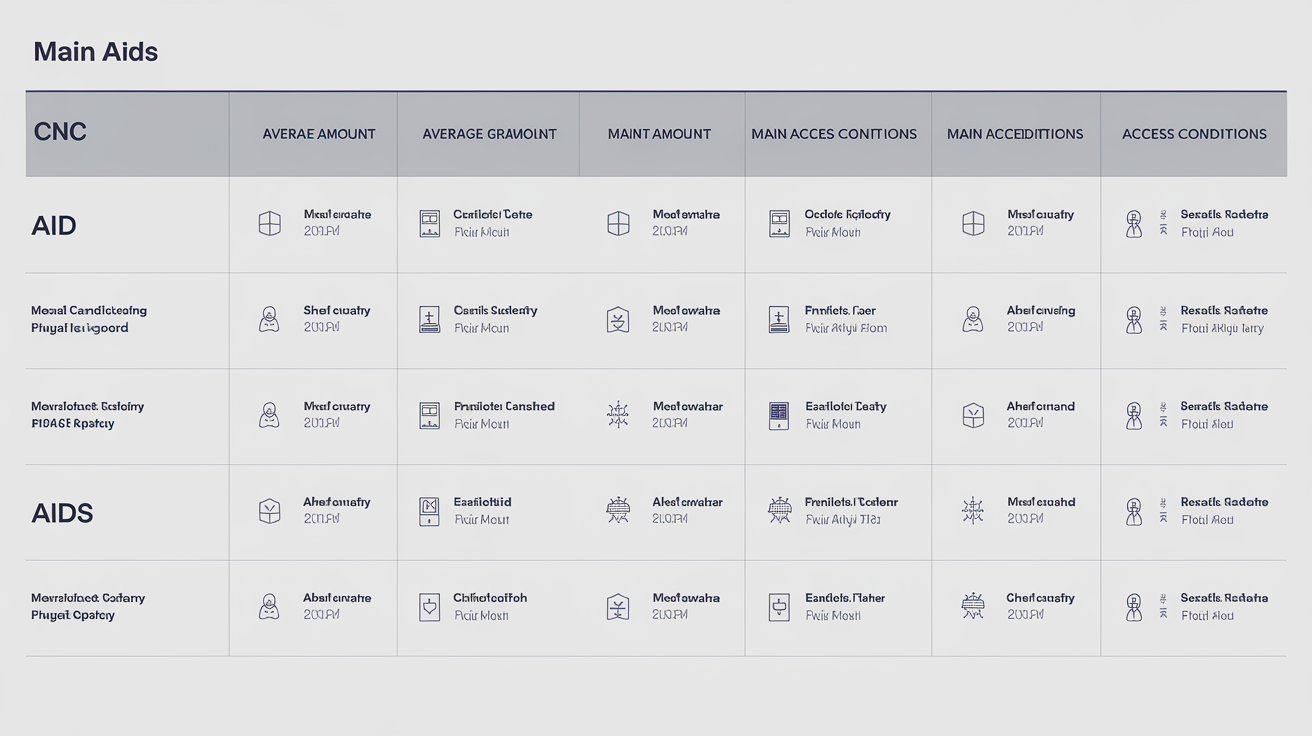Screen dimensions: 1312x736
Task: Click the shield icon beside 'Ahefcrnand'
Action: coord(973,415)
